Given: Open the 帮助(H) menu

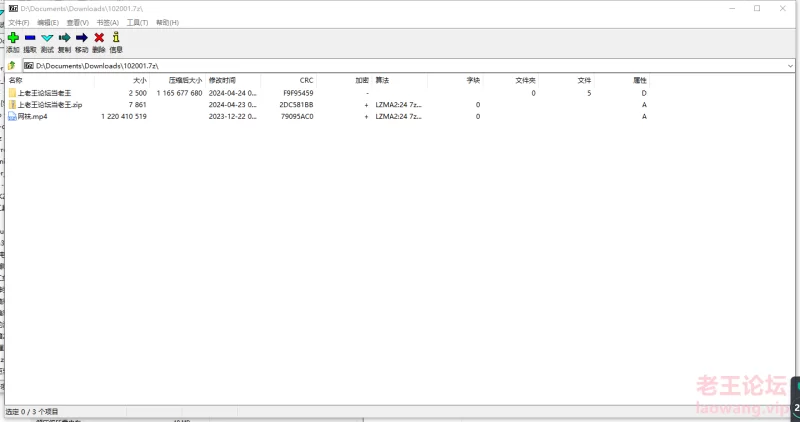Looking at the screenshot, I should [x=168, y=22].
